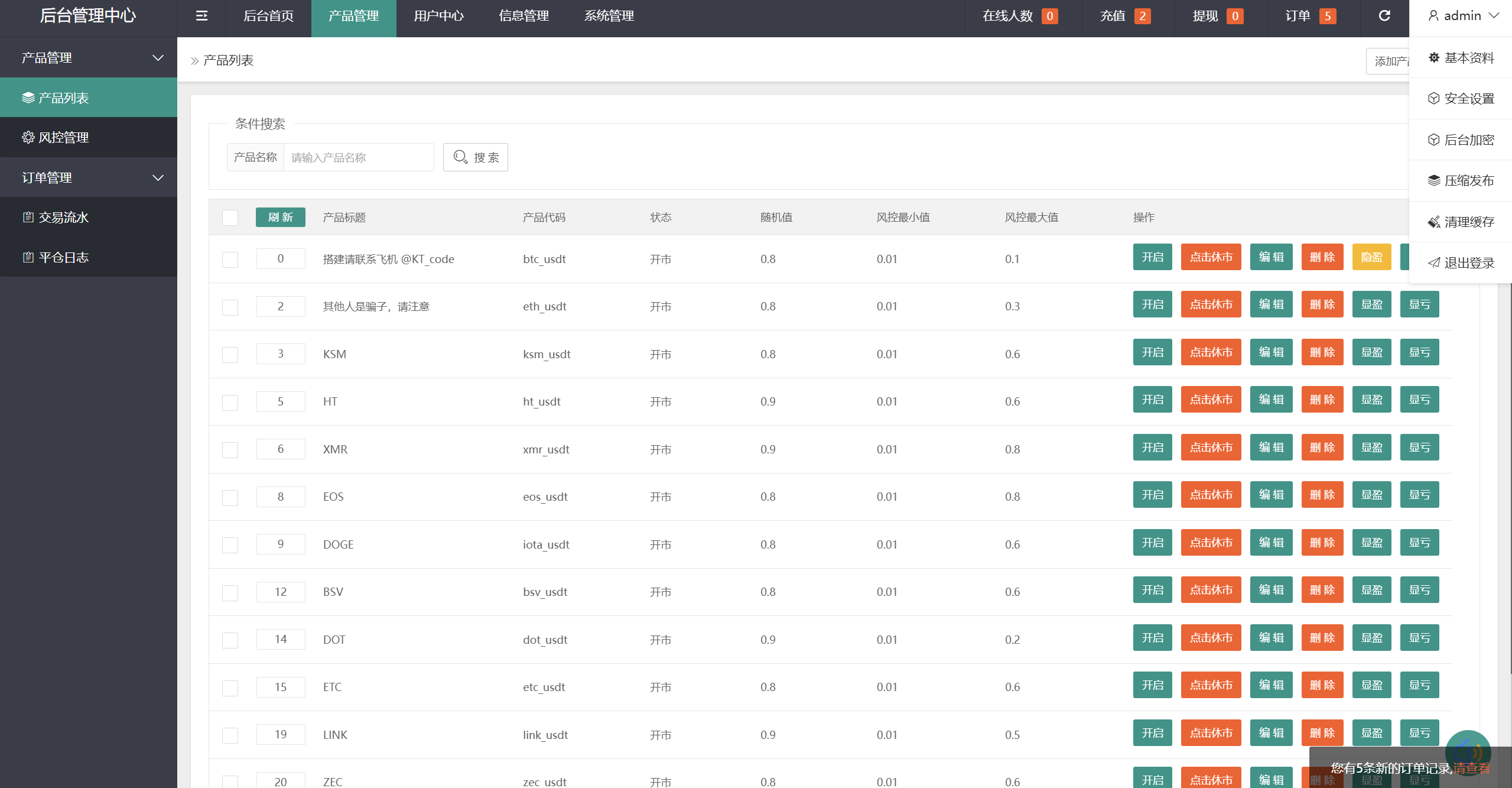Click sort-order input showing 14 in DOT row

click(x=281, y=639)
